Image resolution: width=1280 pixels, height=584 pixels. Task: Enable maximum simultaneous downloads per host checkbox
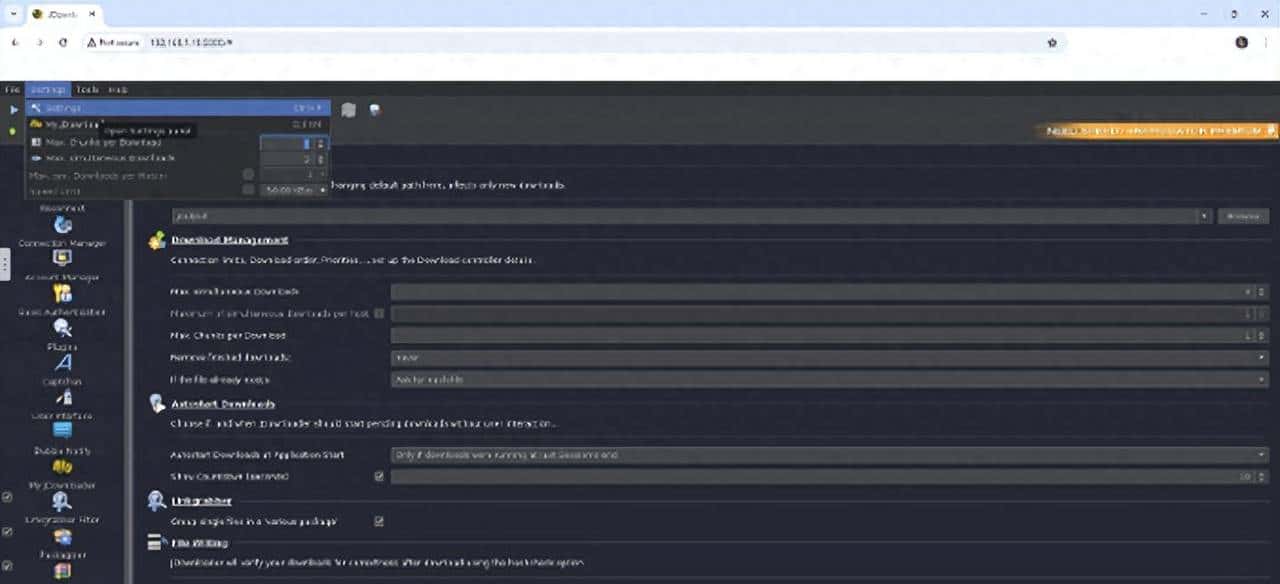coord(379,314)
